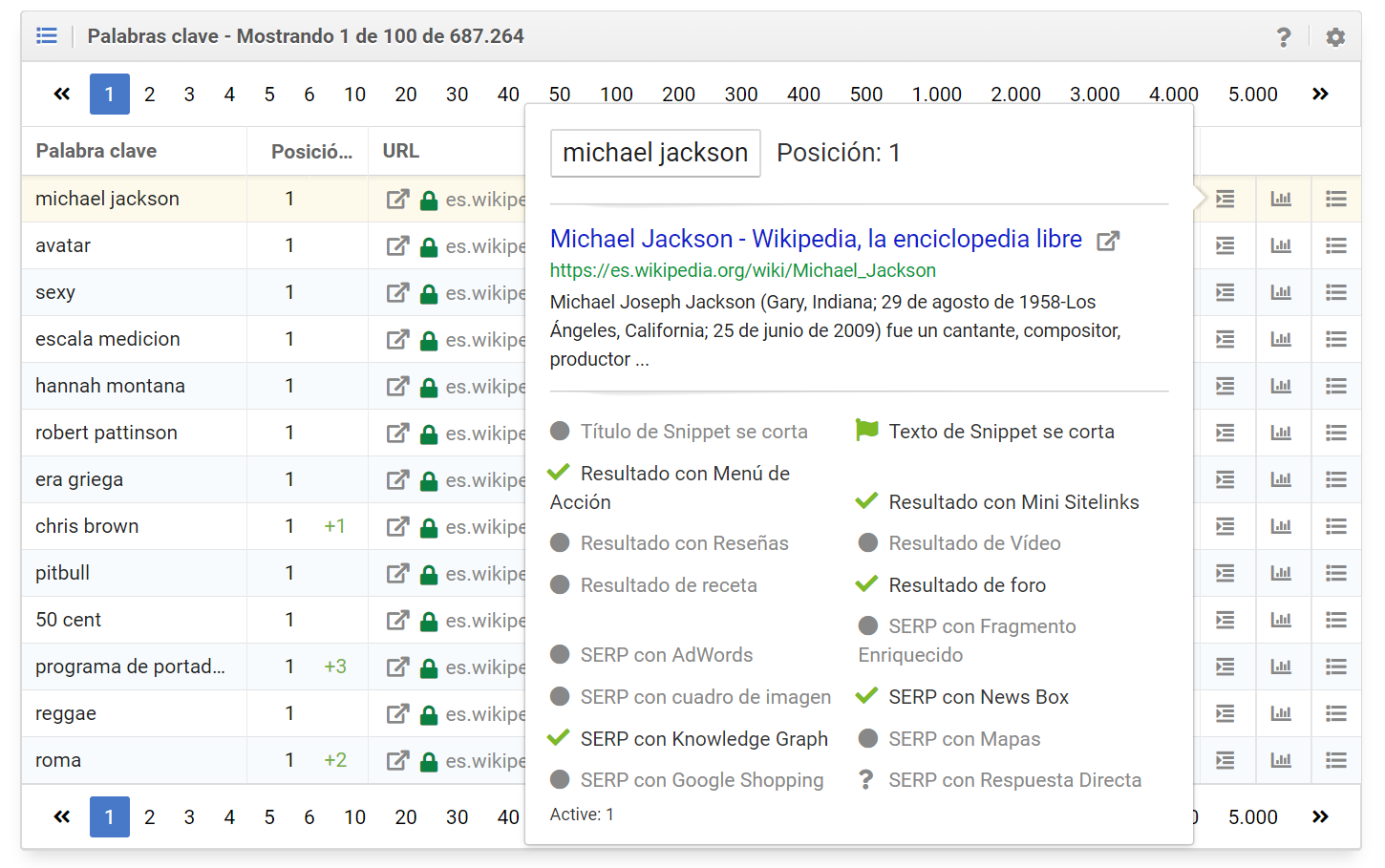Sort by Posición column header
The width and height of the screenshot is (1385, 868).
pos(311,151)
